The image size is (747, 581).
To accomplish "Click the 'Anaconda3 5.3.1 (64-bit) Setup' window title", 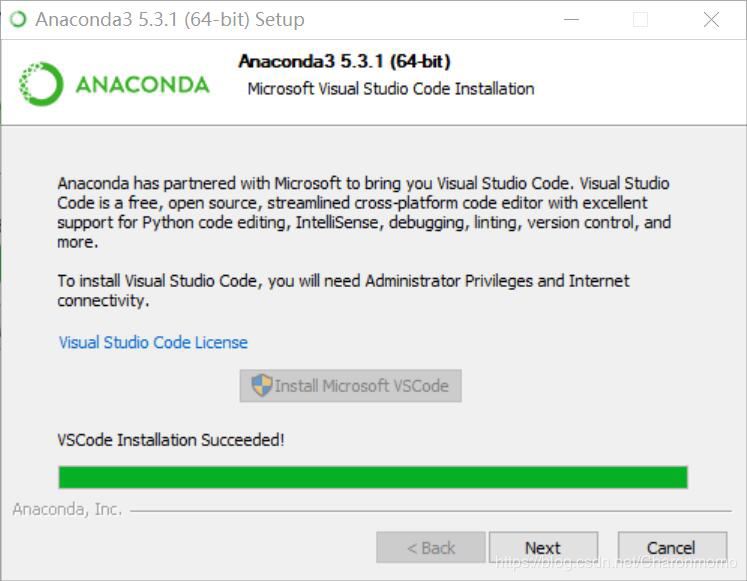I will pos(170,20).
